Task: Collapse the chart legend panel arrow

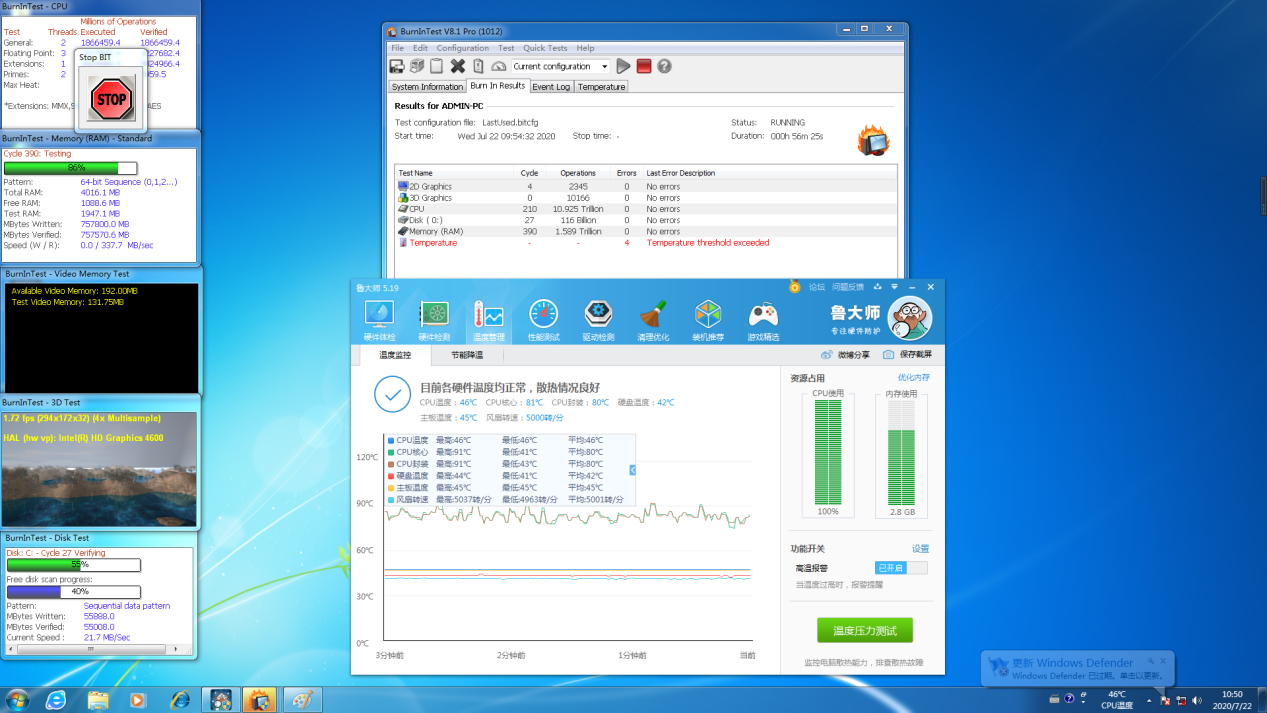Action: pos(632,470)
